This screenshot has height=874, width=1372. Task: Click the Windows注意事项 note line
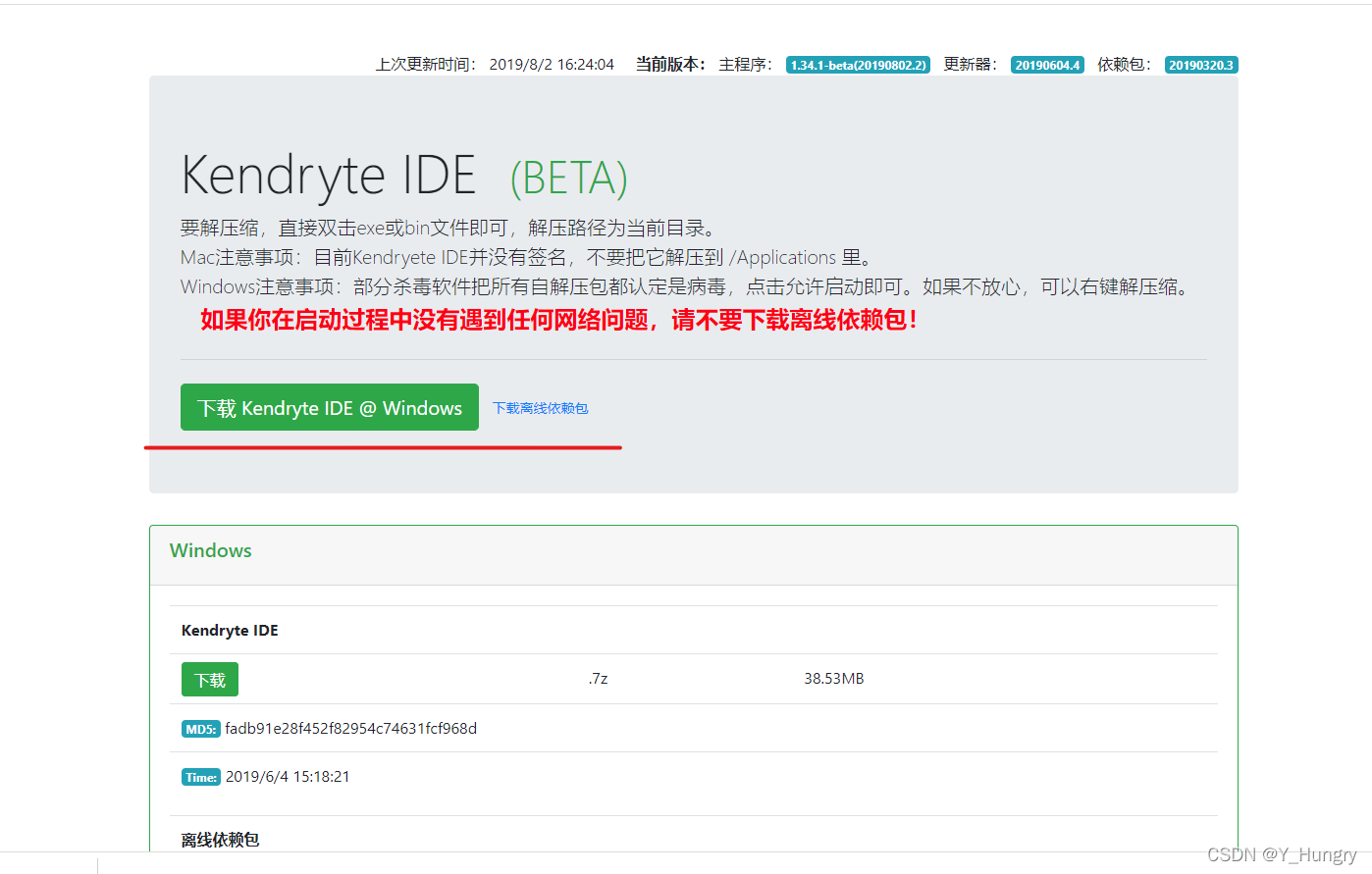pos(684,286)
